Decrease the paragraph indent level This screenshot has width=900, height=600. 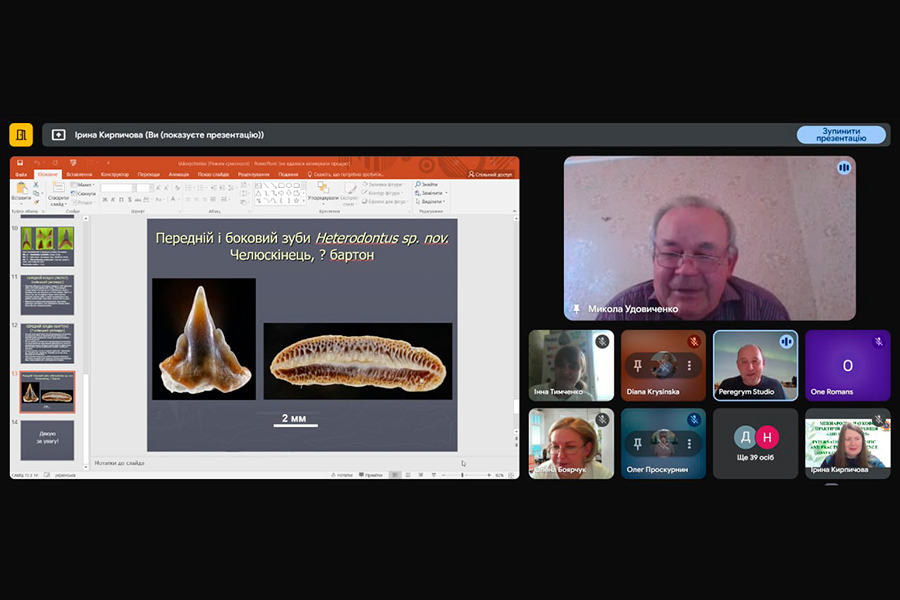point(214,188)
